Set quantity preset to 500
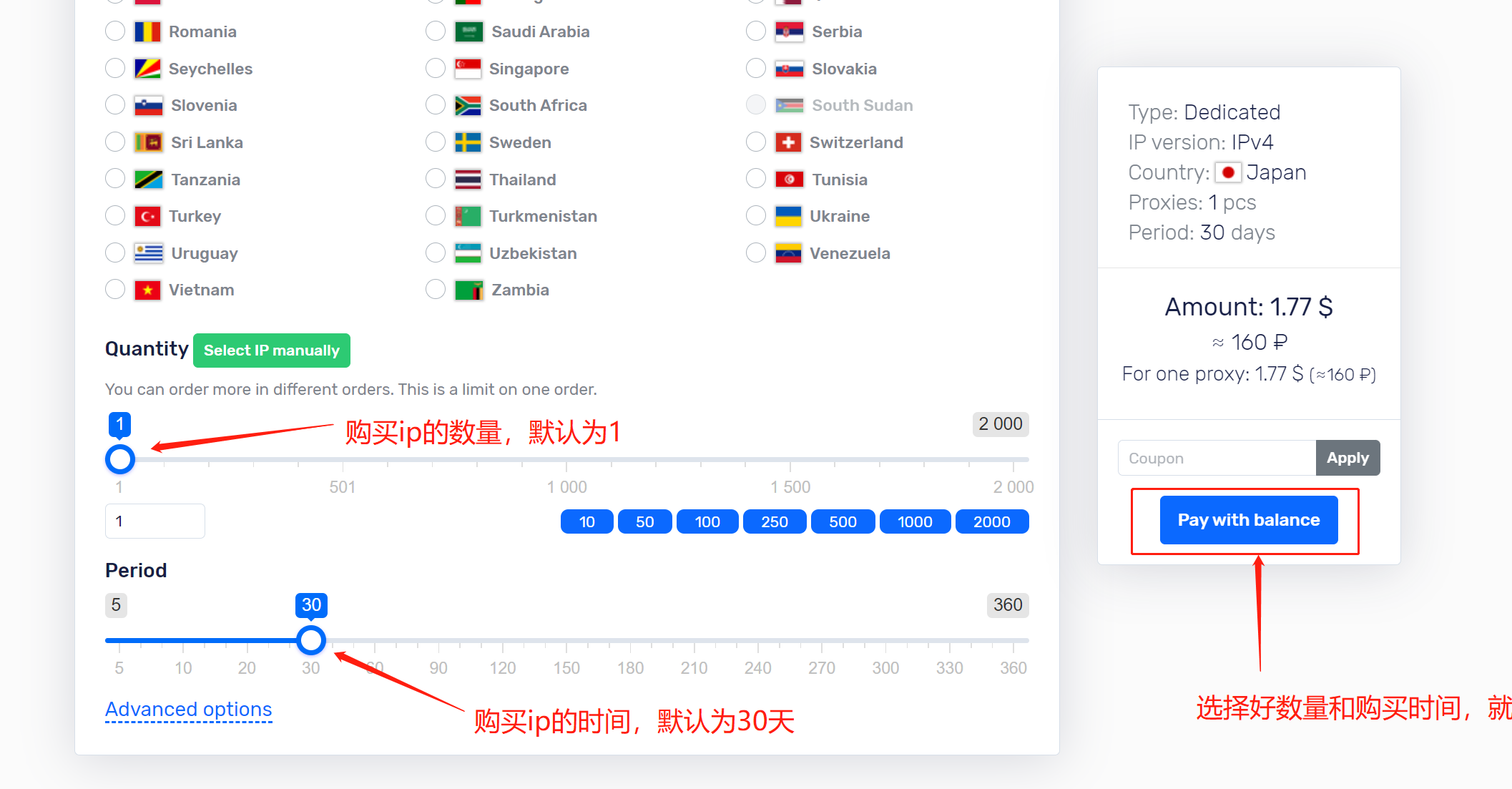This screenshot has height=789, width=1512. pyautogui.click(x=843, y=522)
